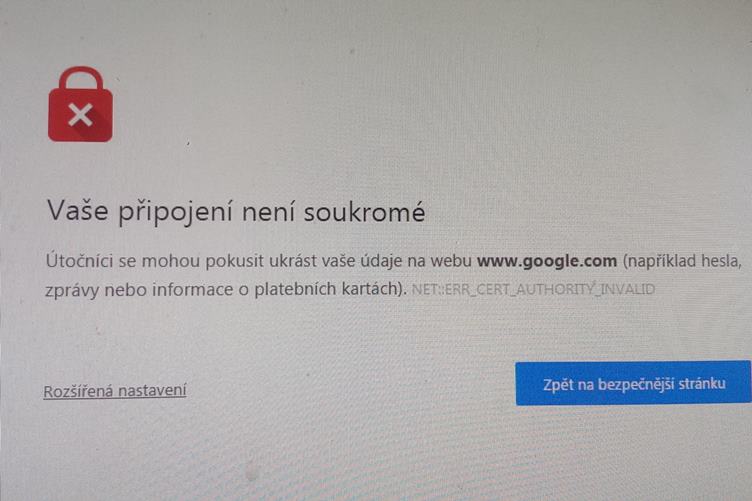Click the word nastavení in the underlined link

point(152,391)
